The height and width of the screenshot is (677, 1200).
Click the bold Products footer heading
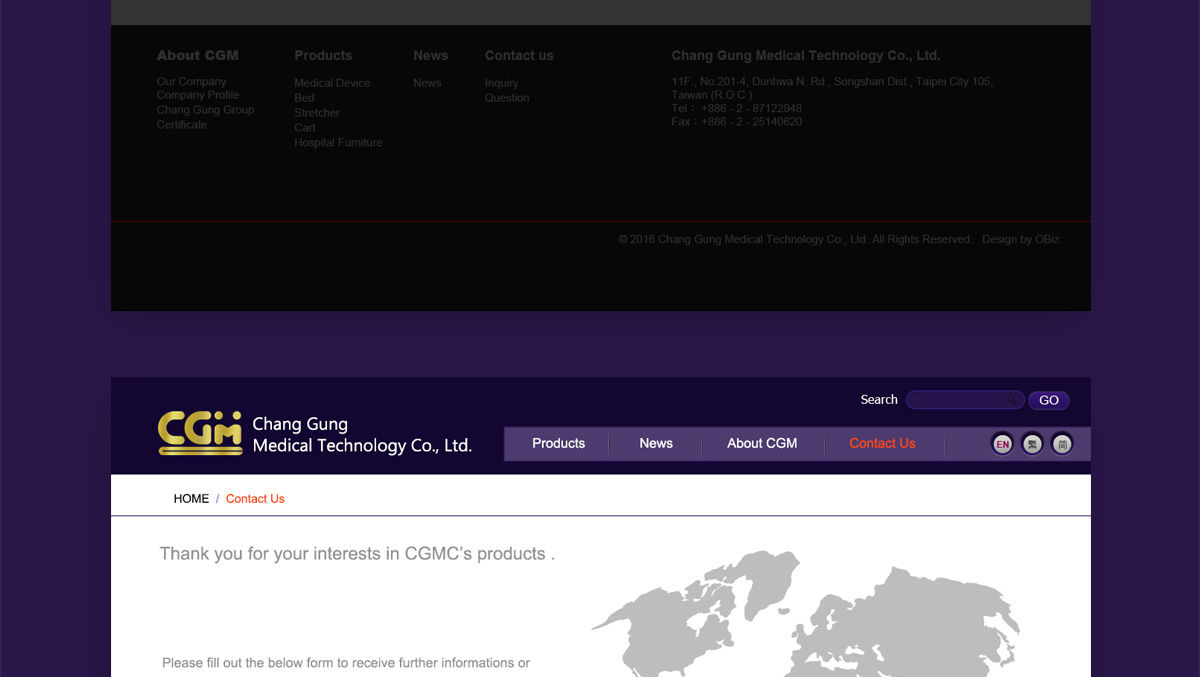tap(323, 56)
